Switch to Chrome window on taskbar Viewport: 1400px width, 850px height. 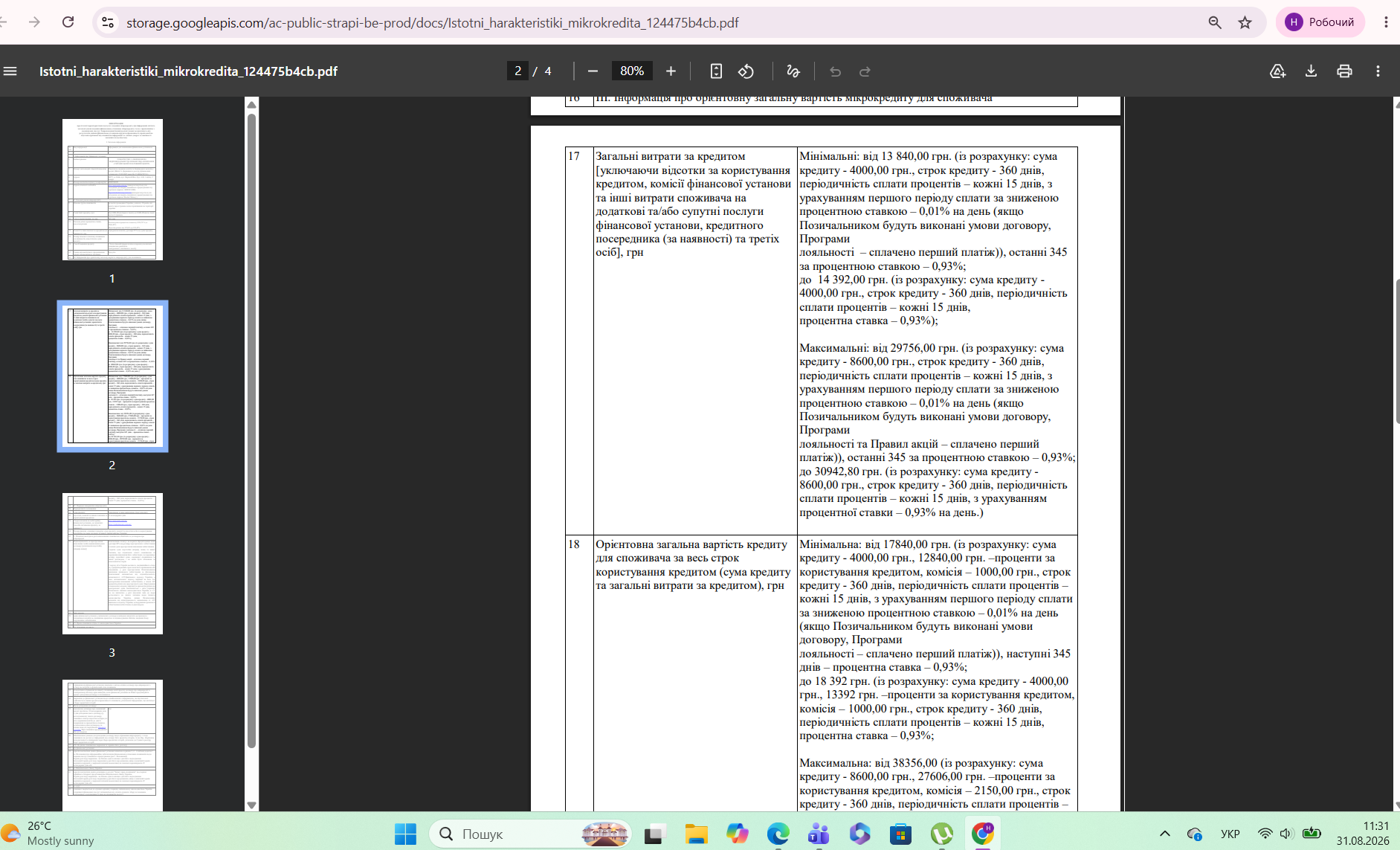[x=983, y=834]
